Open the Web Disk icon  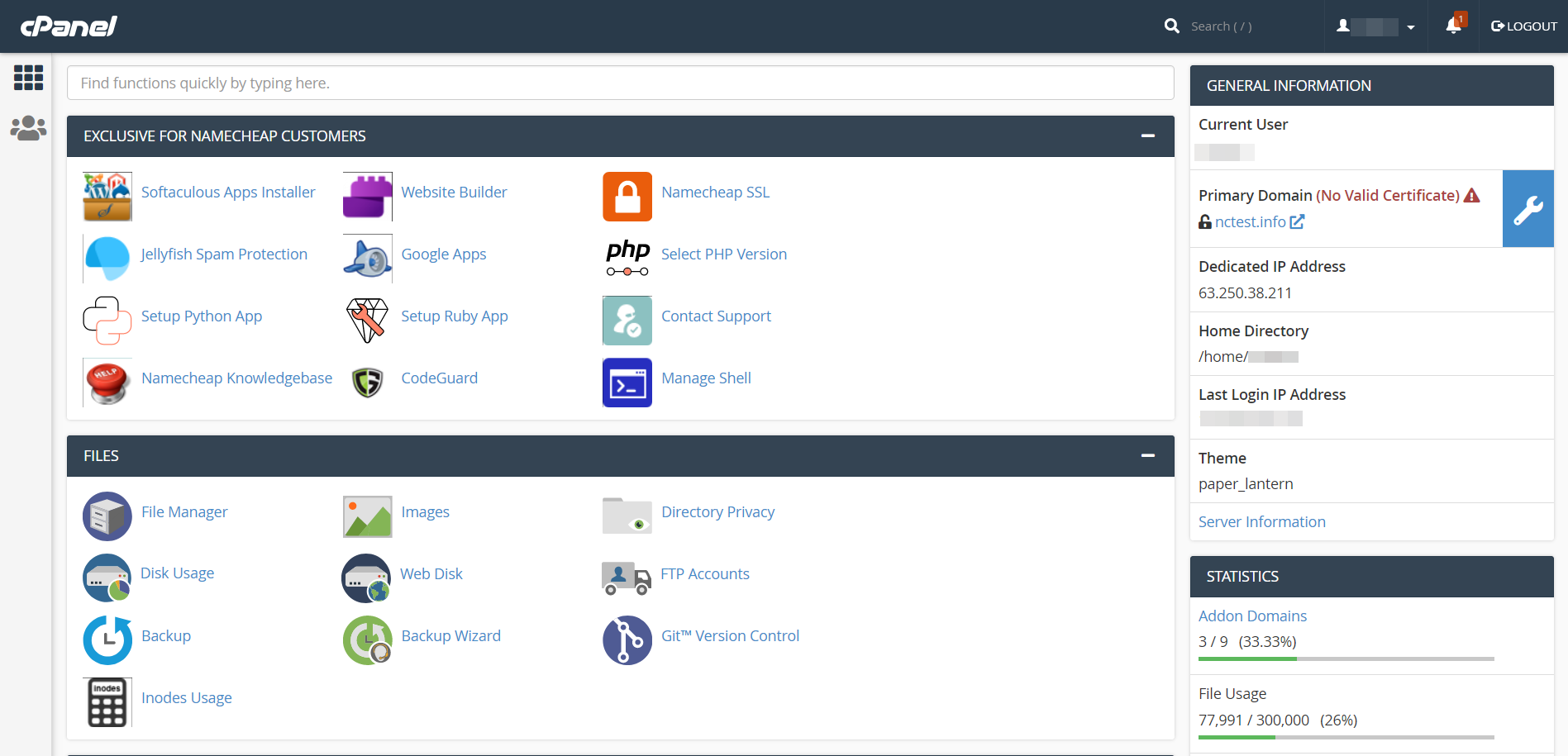367,578
